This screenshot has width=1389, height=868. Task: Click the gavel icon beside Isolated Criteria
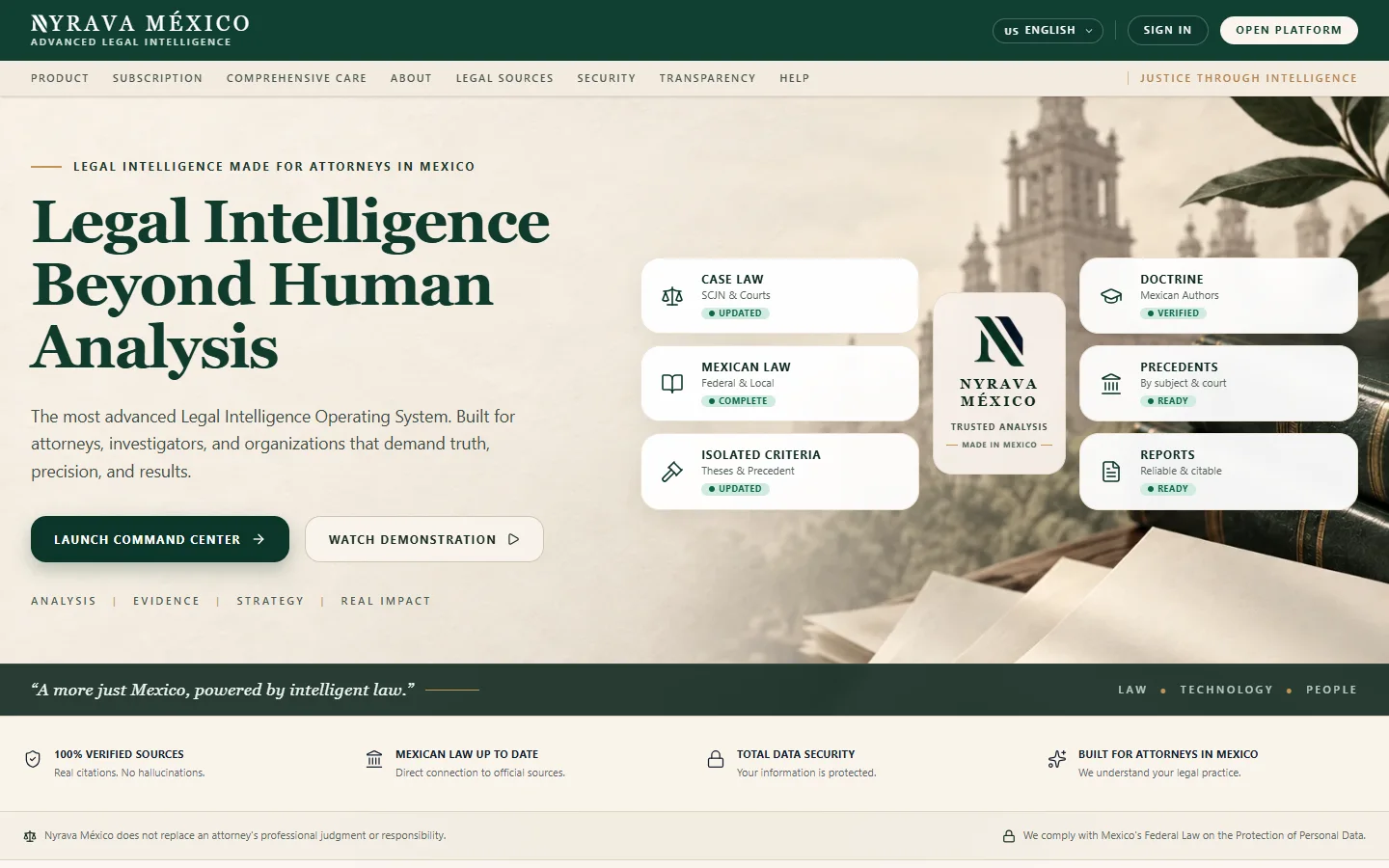[x=672, y=472]
